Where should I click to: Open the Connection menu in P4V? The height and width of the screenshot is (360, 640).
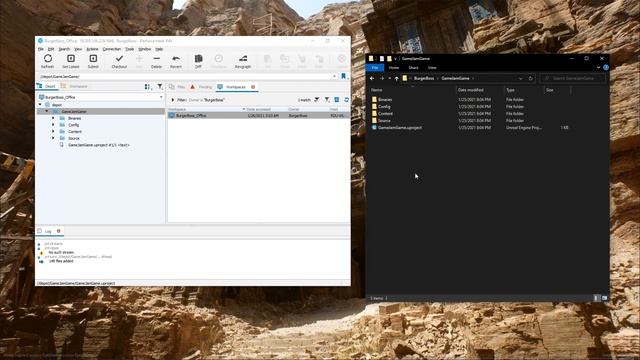(x=111, y=49)
